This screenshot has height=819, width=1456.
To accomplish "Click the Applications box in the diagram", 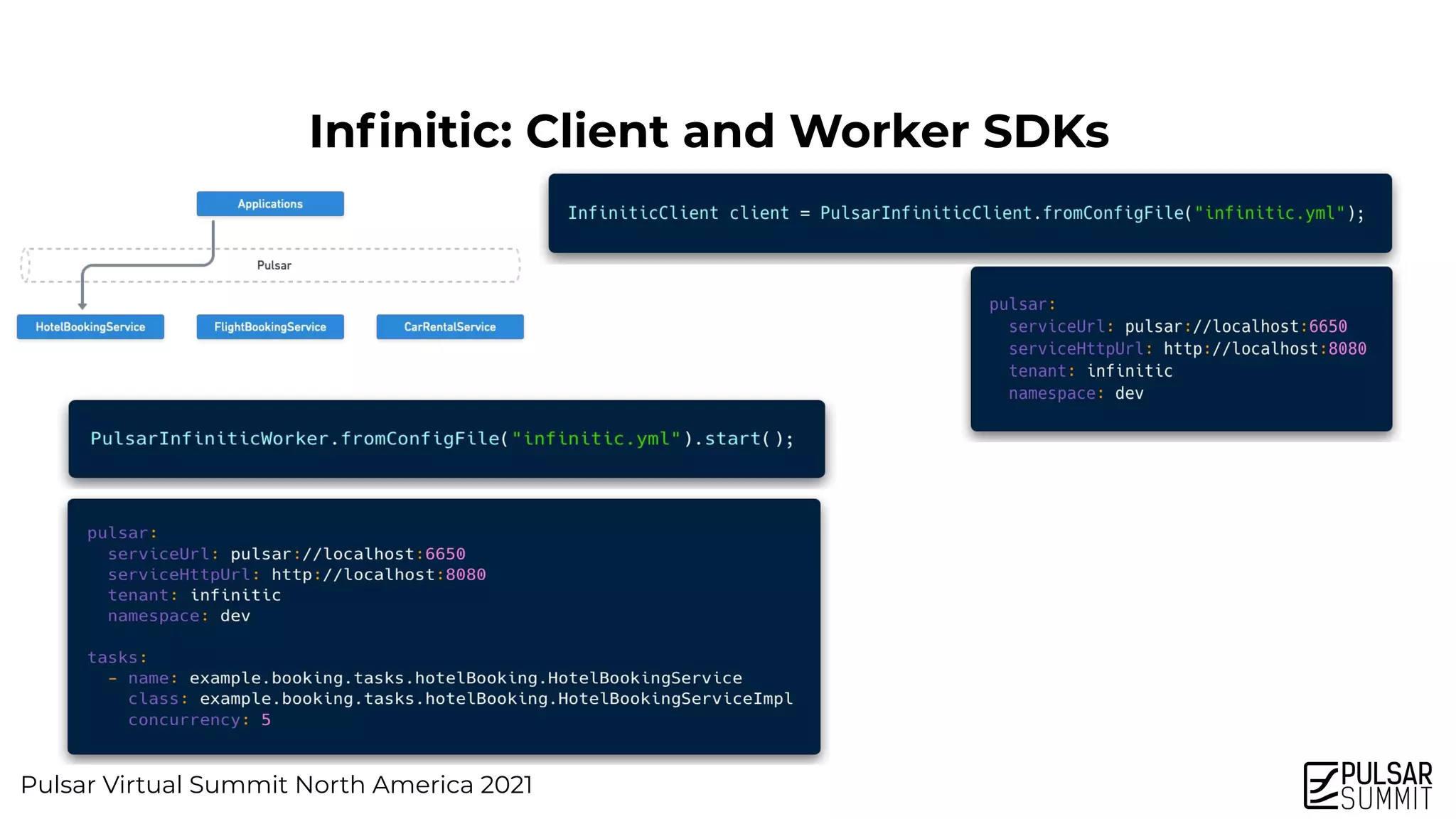I will [270, 204].
